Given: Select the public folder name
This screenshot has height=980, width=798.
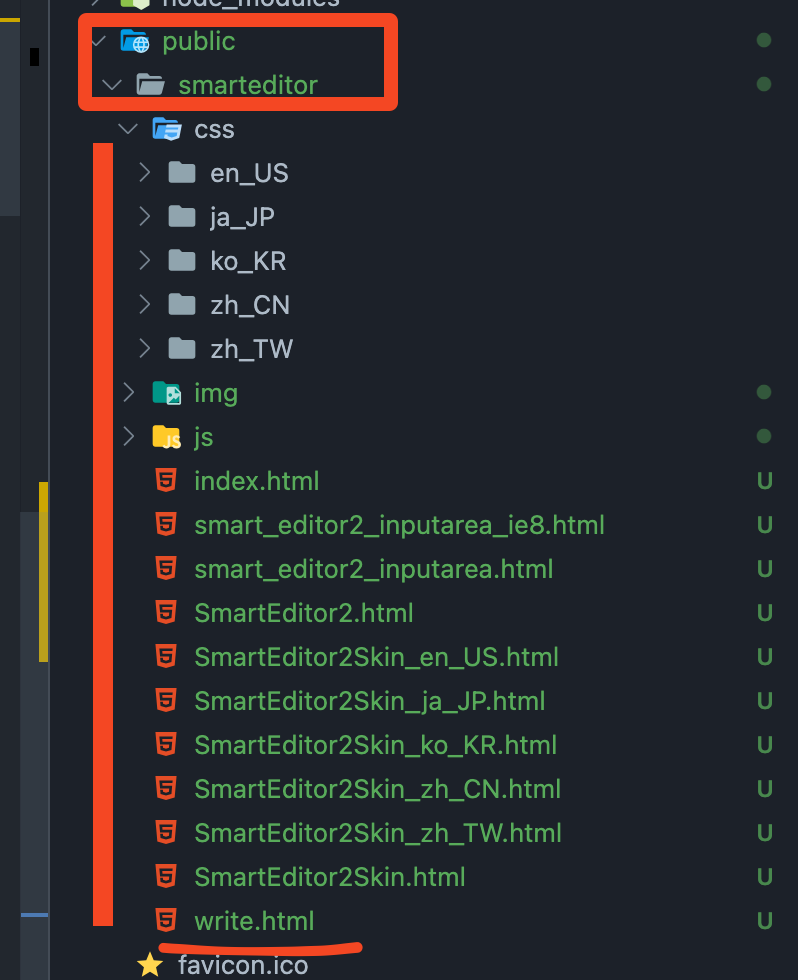Looking at the screenshot, I should coord(199,42).
